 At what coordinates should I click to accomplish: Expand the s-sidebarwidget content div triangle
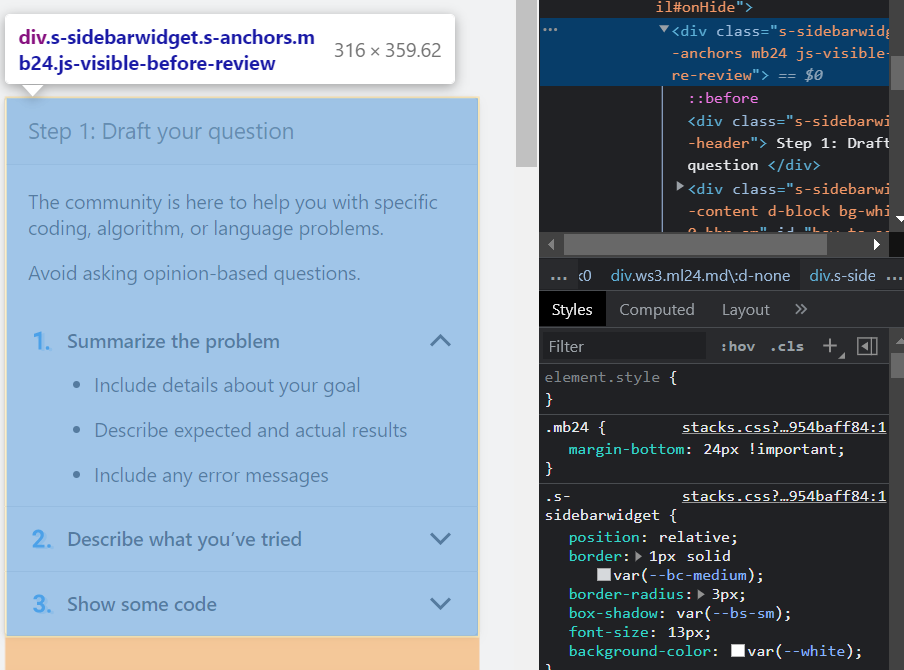(x=680, y=186)
